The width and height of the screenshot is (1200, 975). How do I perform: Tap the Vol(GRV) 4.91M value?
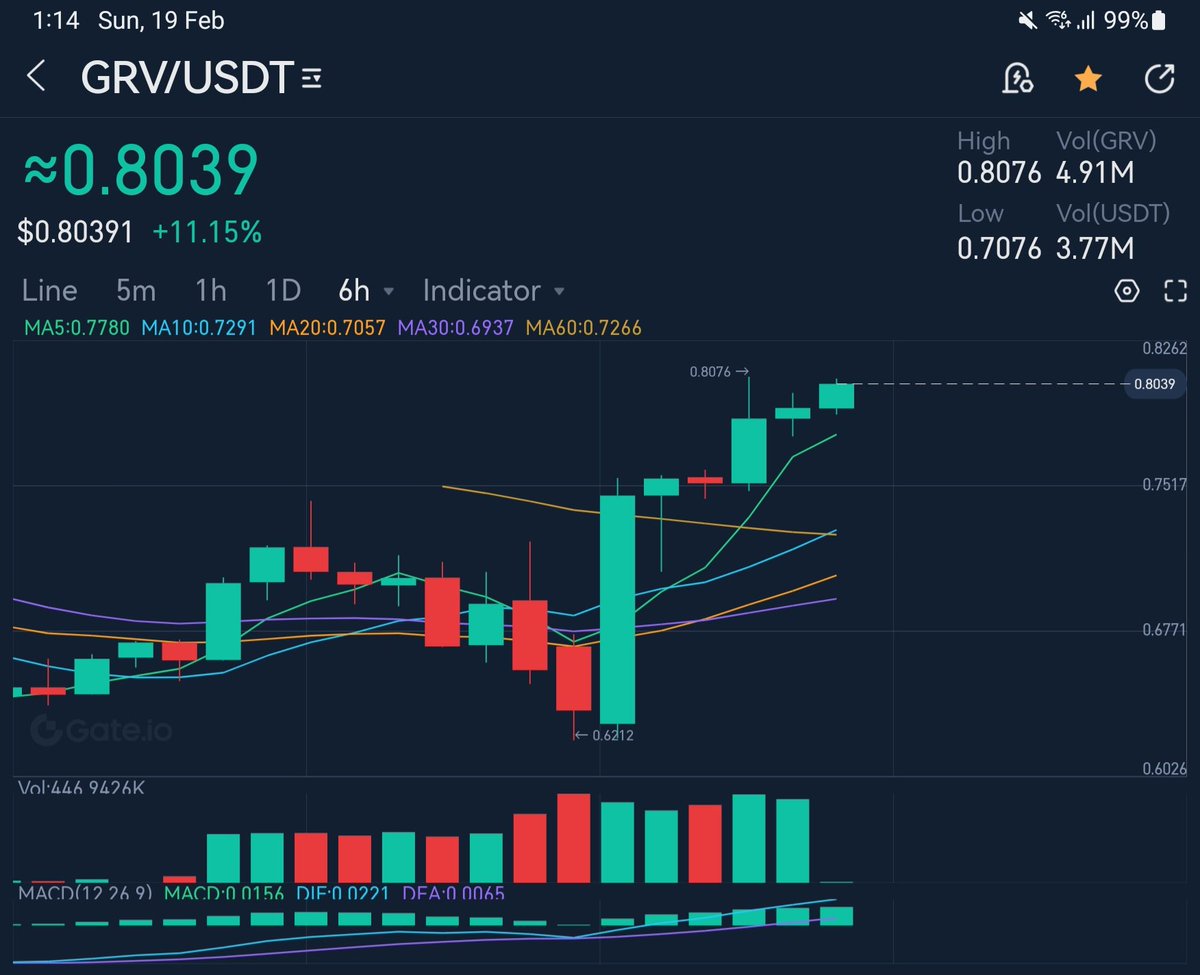[1095, 173]
